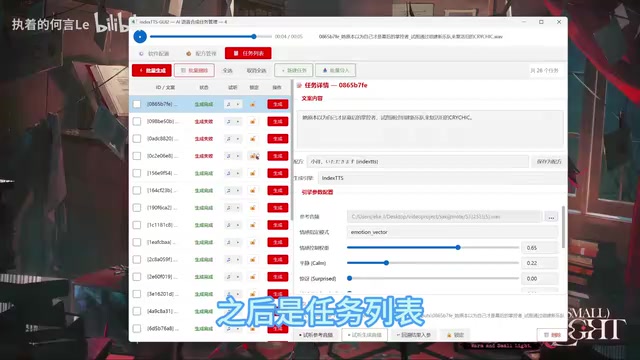Toggle lock icon for task 164cf23b
Screen dimensions: 640x360
(x=253, y=191)
